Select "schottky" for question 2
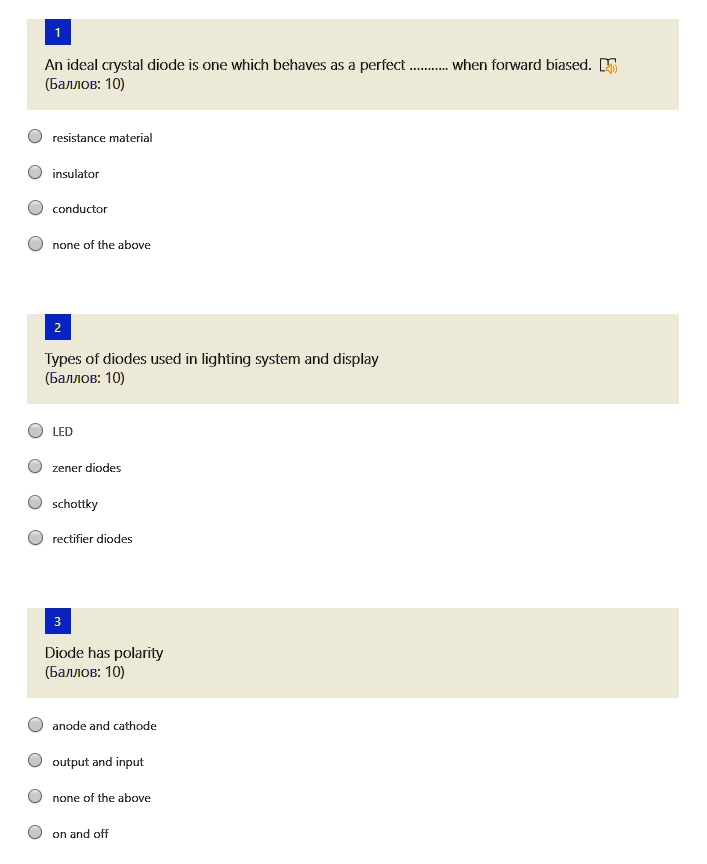707x864 pixels. click(x=36, y=503)
